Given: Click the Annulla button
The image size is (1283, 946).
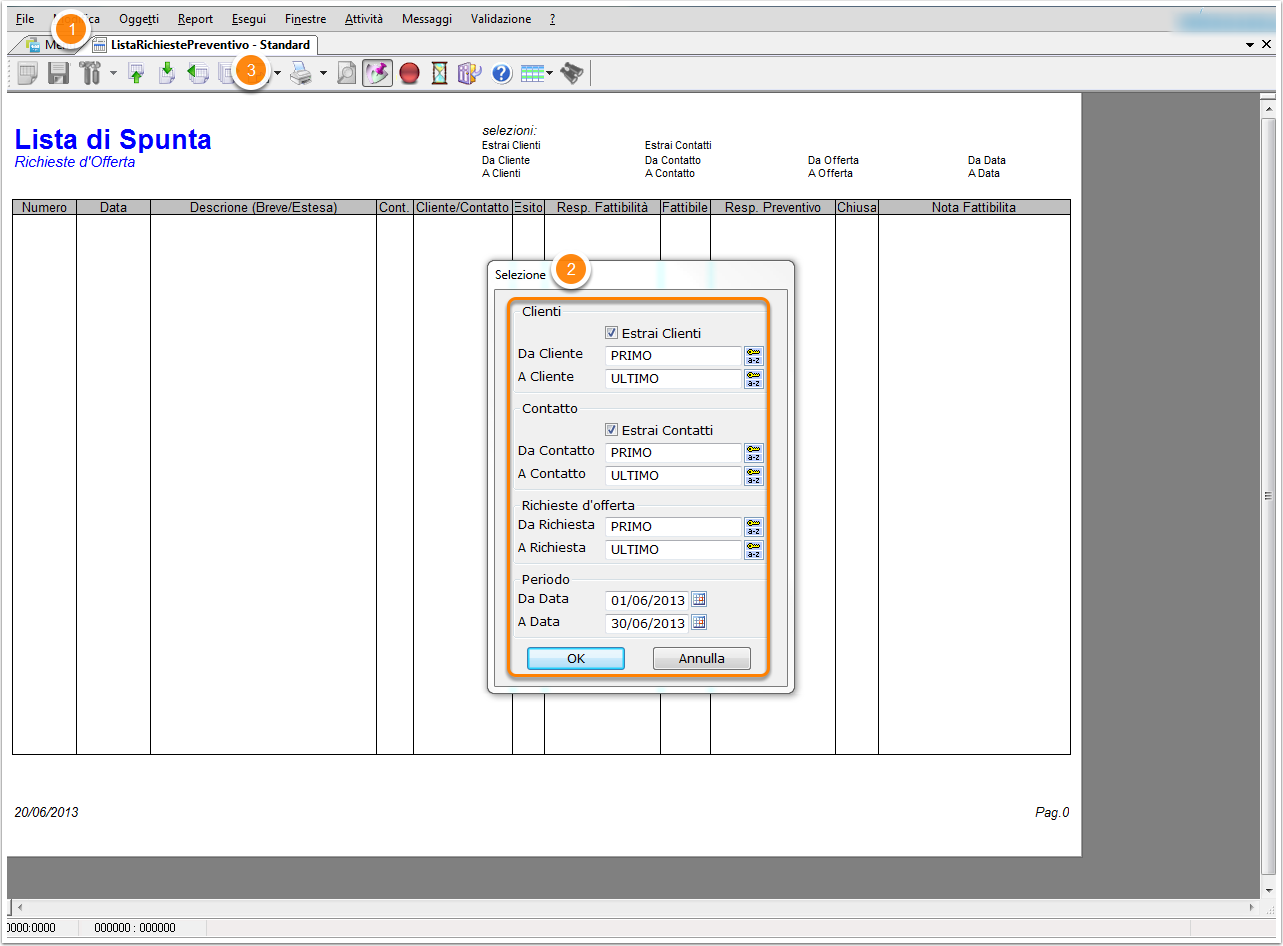Looking at the screenshot, I should tap(701, 658).
